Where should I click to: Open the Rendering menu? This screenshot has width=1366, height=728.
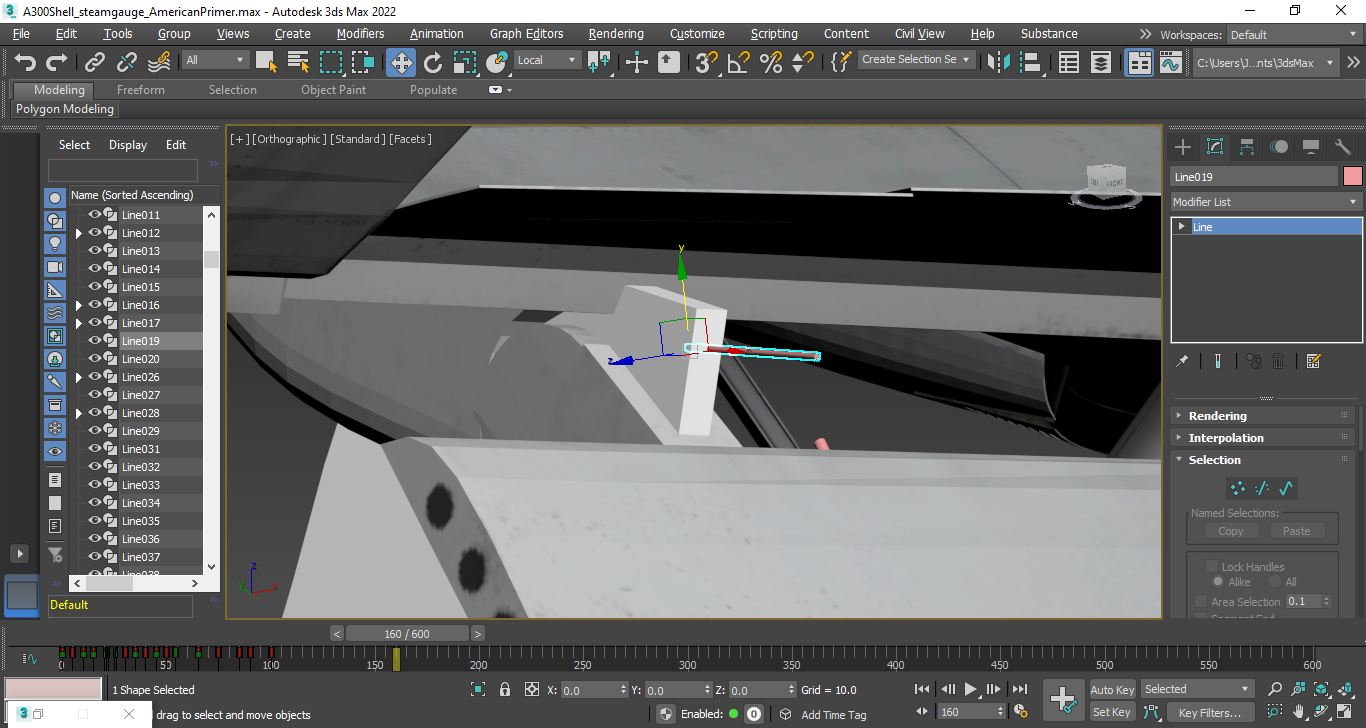(615, 33)
